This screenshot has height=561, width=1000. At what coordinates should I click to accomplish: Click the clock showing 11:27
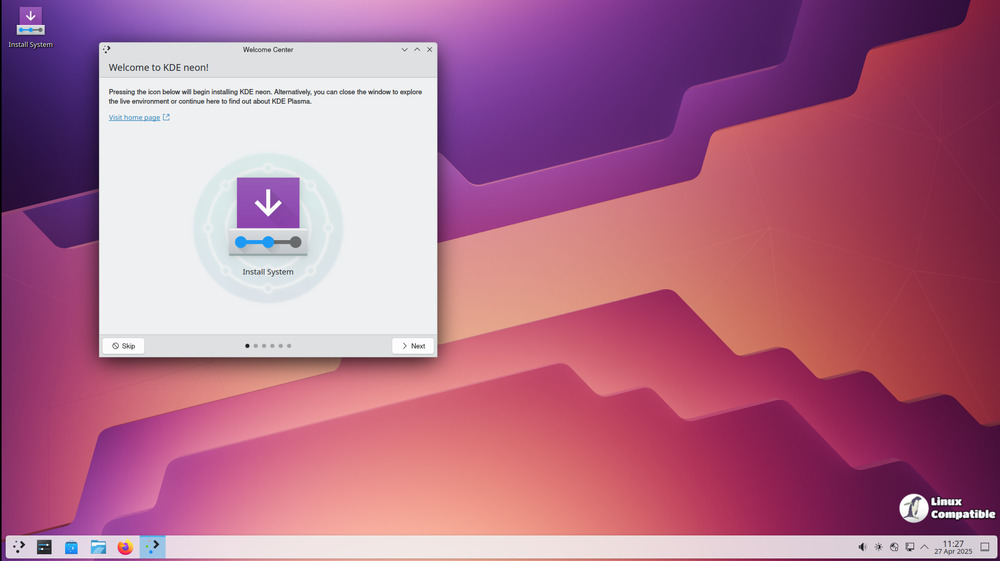point(953,547)
